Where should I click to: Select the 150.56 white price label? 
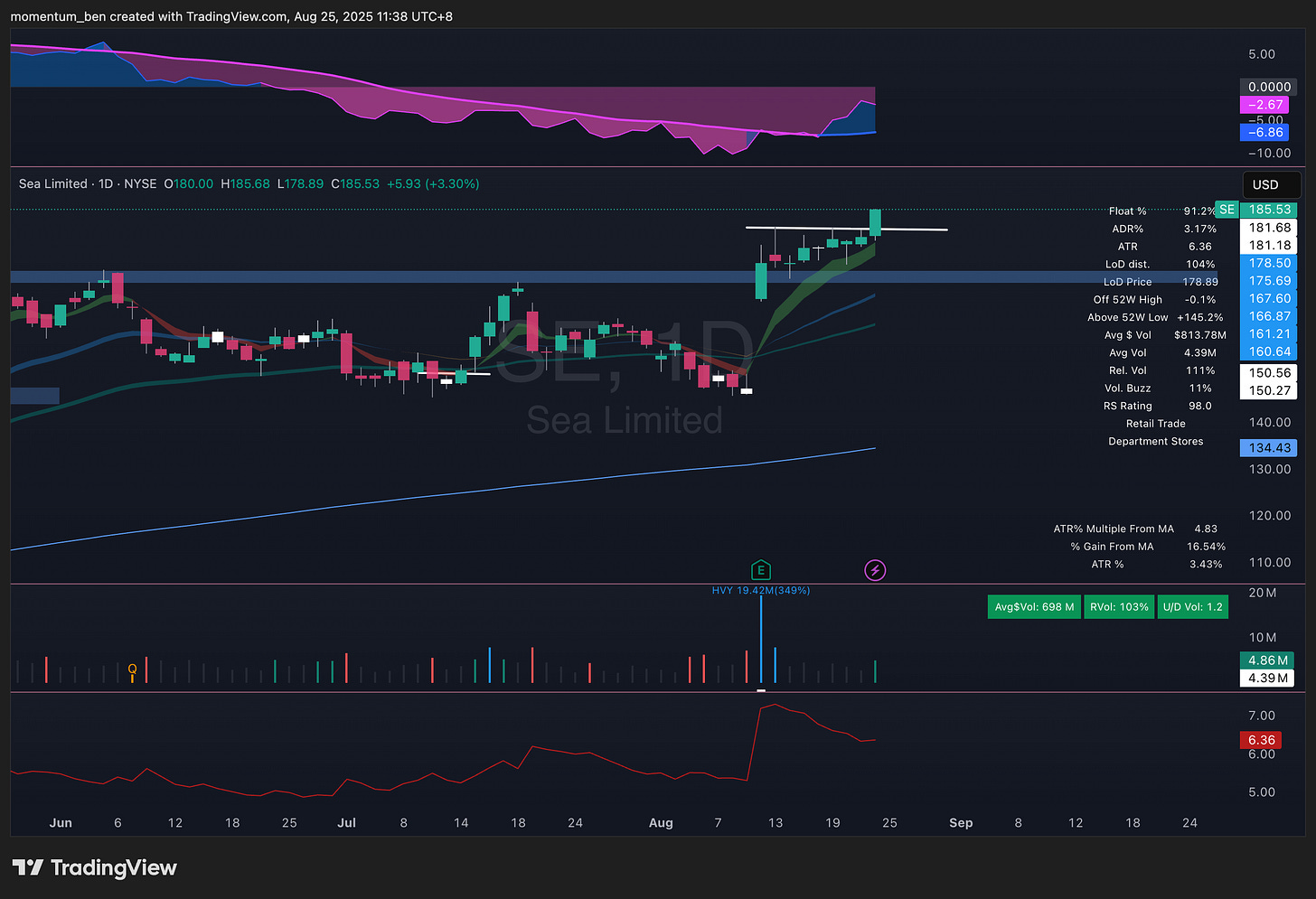pyautogui.click(x=1269, y=372)
